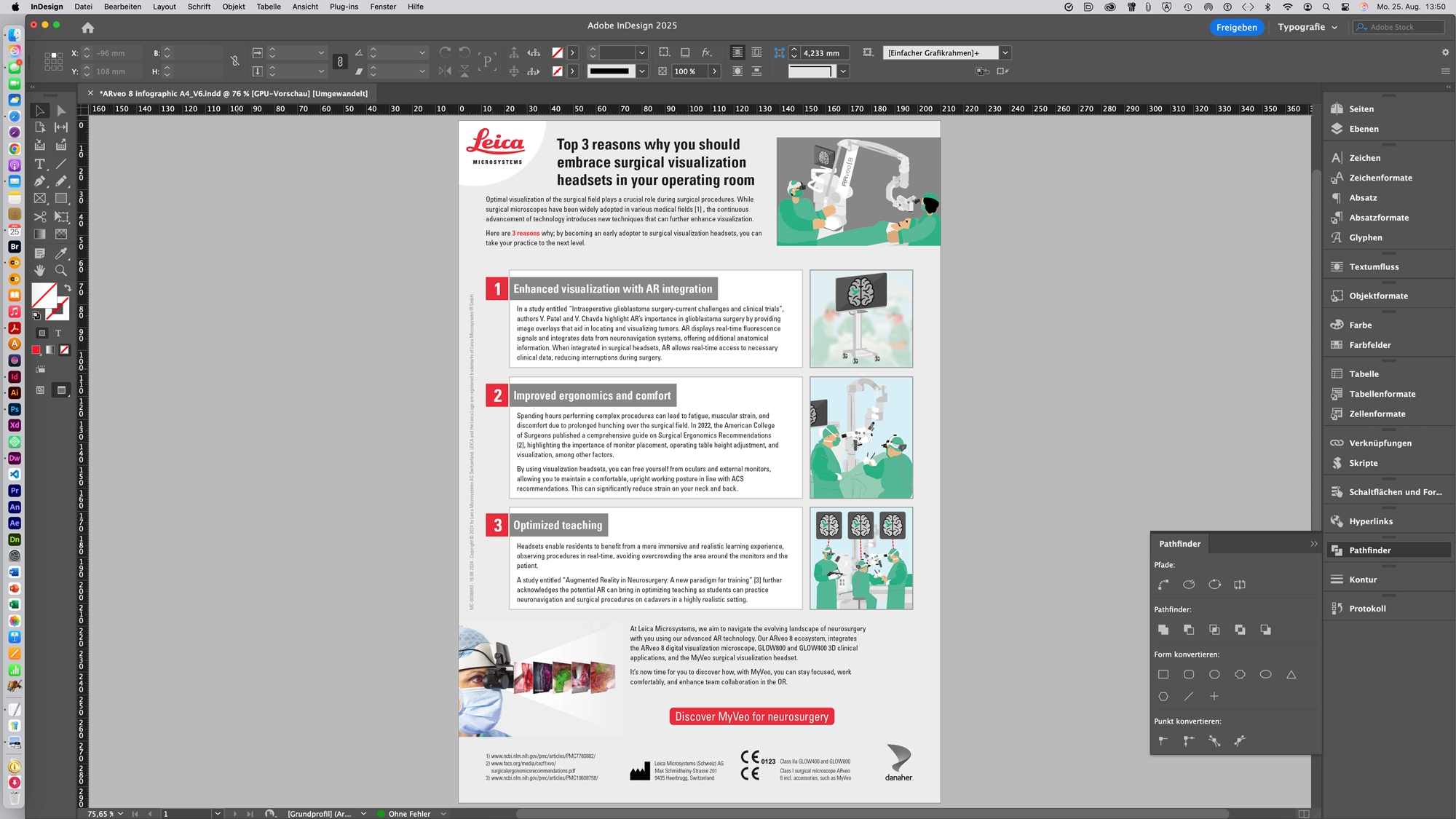Convert shape to triangle in Pathfinder panel
The height and width of the screenshot is (819, 1456).
tap(1291, 675)
